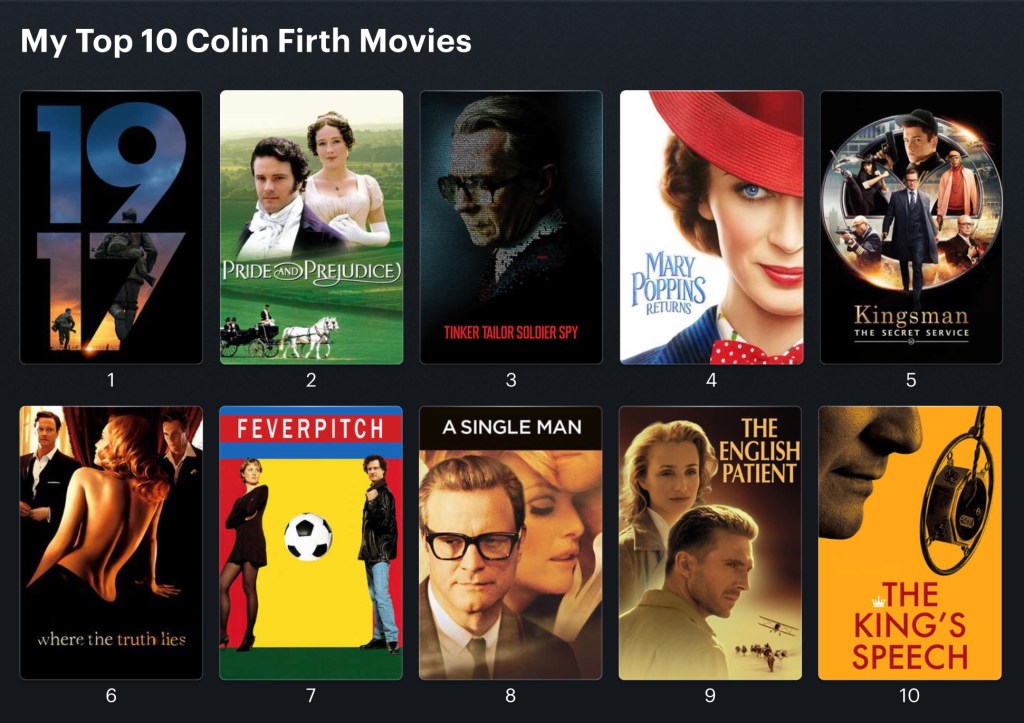This screenshot has width=1024, height=723.
Task: Click rank number 1 under 1917
Action: pos(111,379)
